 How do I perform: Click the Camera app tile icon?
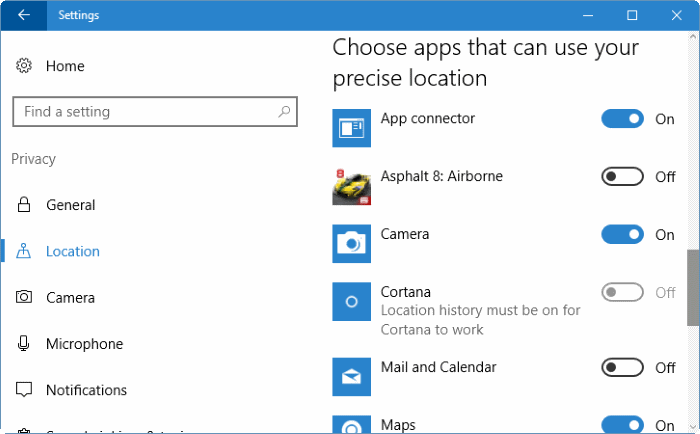[351, 244]
